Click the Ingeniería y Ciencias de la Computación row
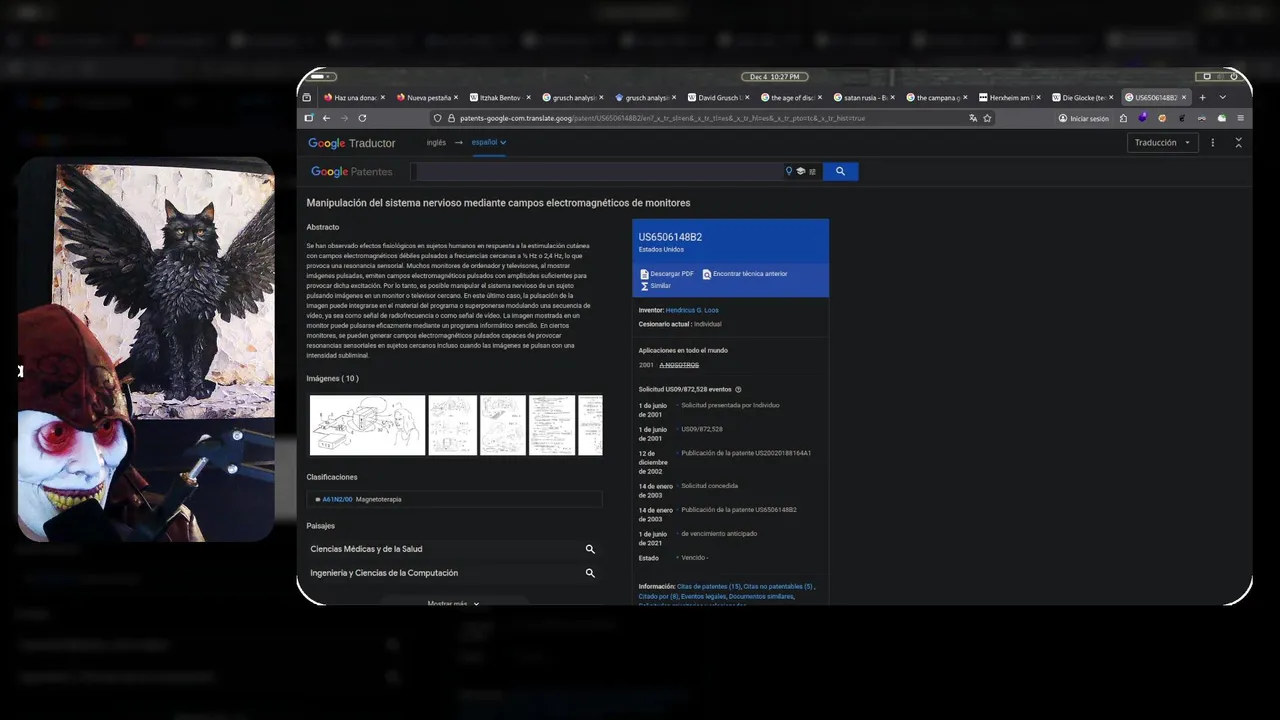Image resolution: width=1280 pixels, height=720 pixels. 454,573
